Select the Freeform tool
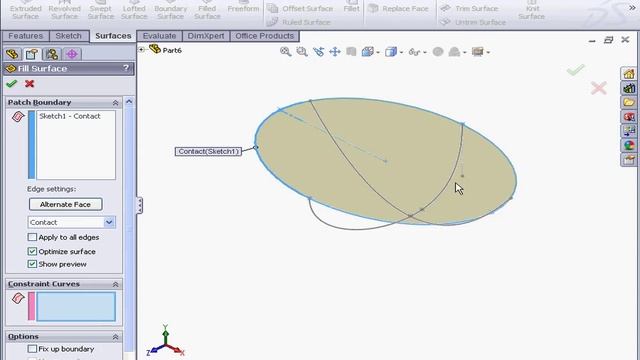Image resolution: width=640 pixels, height=360 pixels. coord(243,8)
